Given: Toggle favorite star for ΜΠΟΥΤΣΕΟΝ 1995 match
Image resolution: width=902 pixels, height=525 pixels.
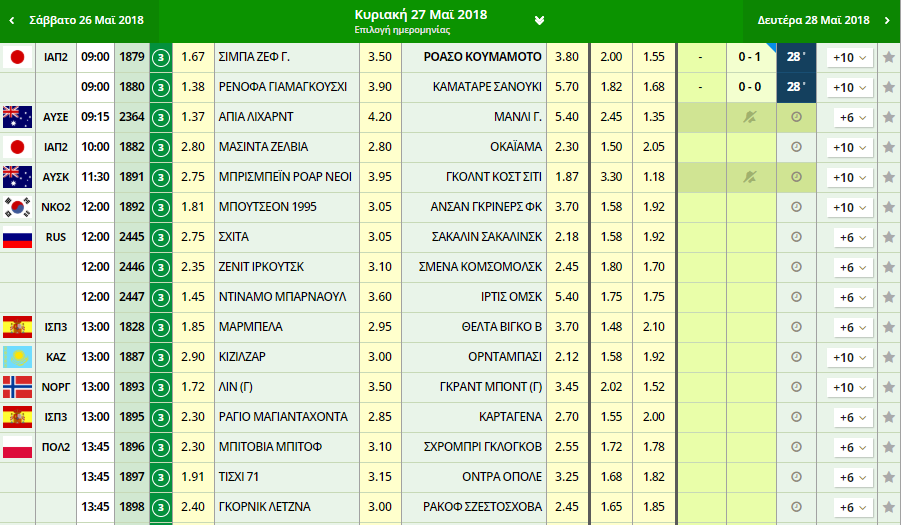Looking at the screenshot, I should 888,208.
